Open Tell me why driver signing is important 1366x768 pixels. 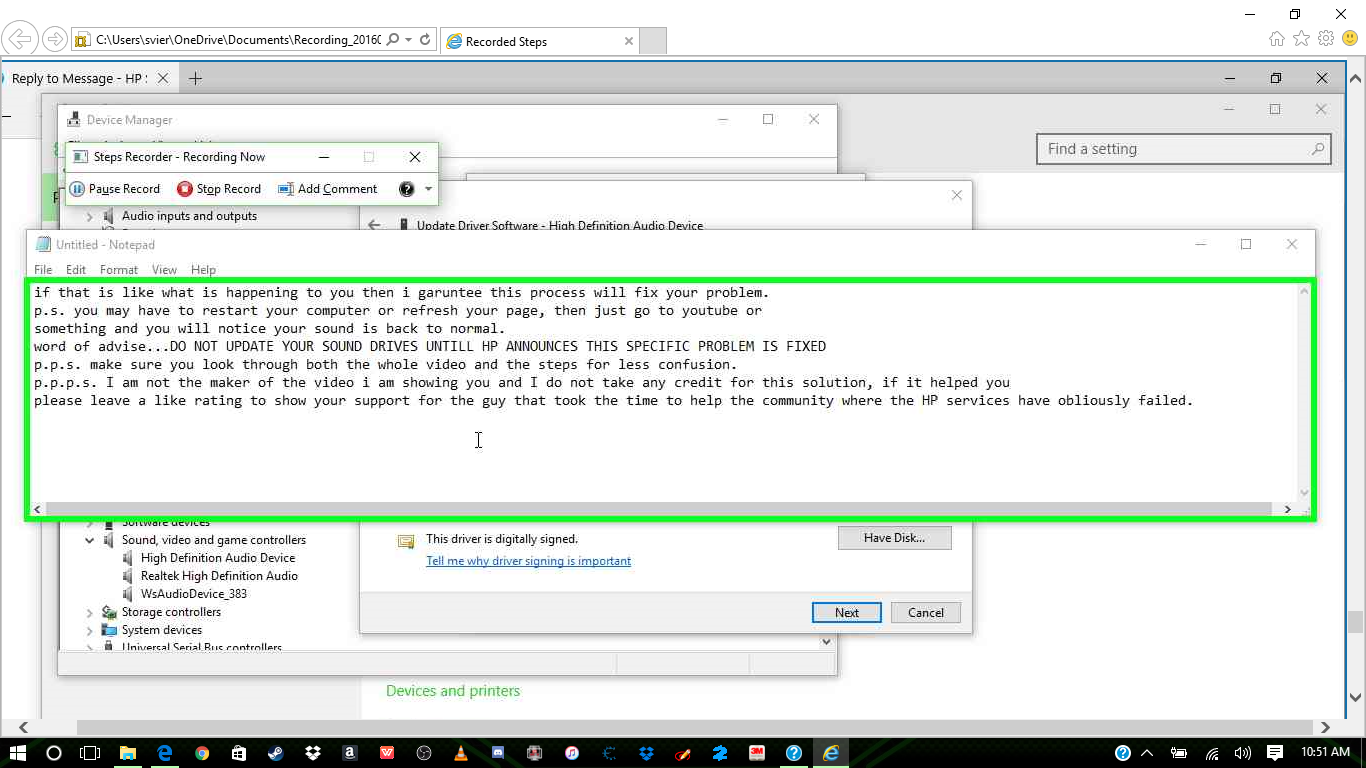point(528,561)
